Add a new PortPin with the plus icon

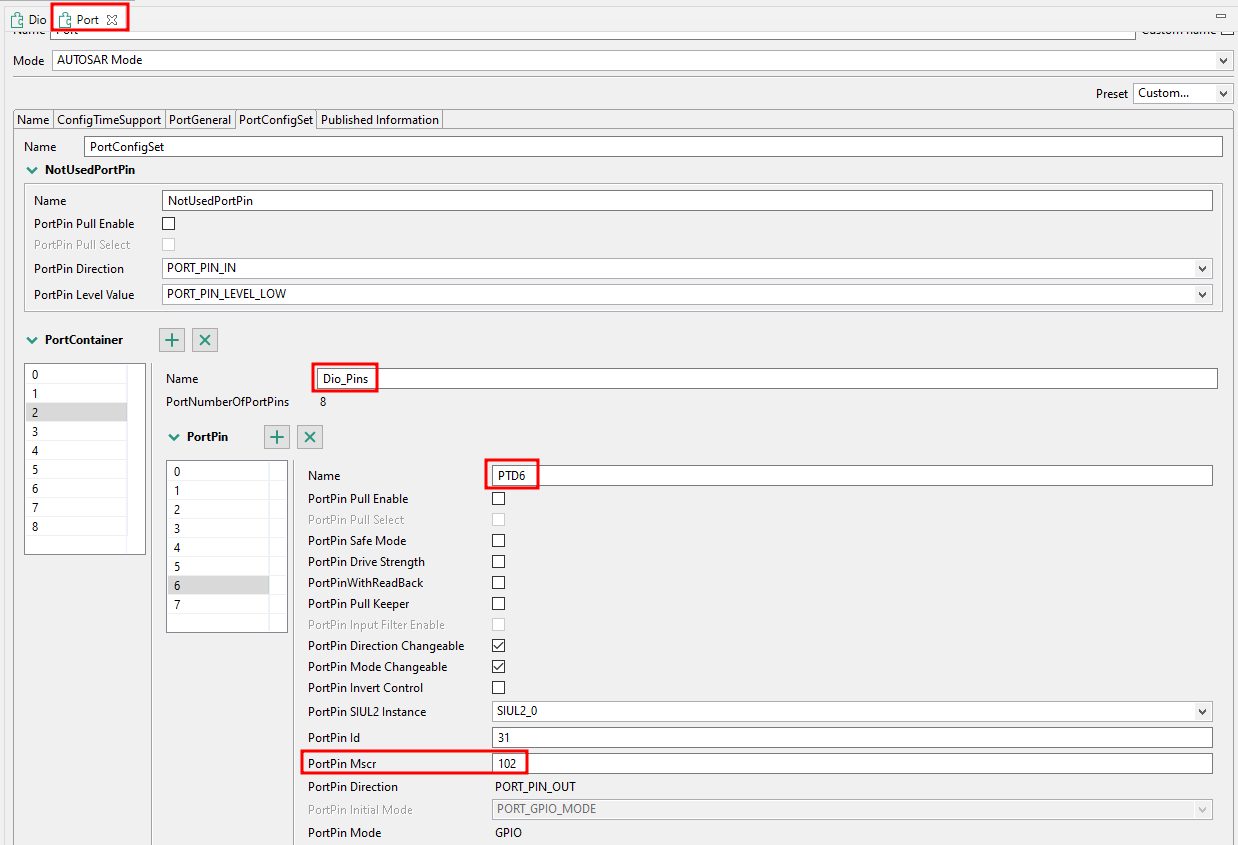click(276, 437)
